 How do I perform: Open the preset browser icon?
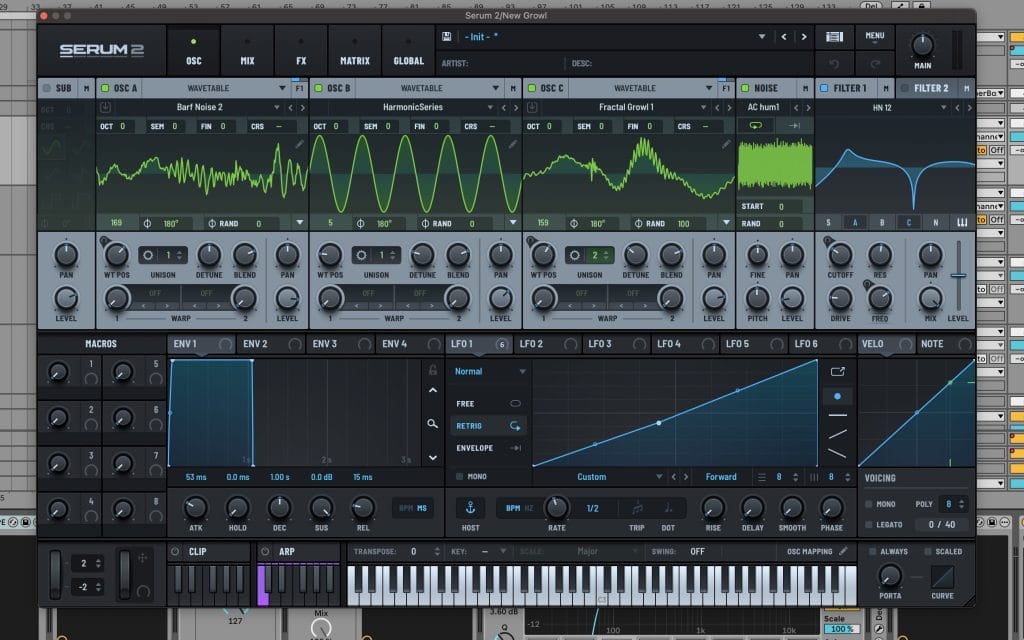click(834, 37)
